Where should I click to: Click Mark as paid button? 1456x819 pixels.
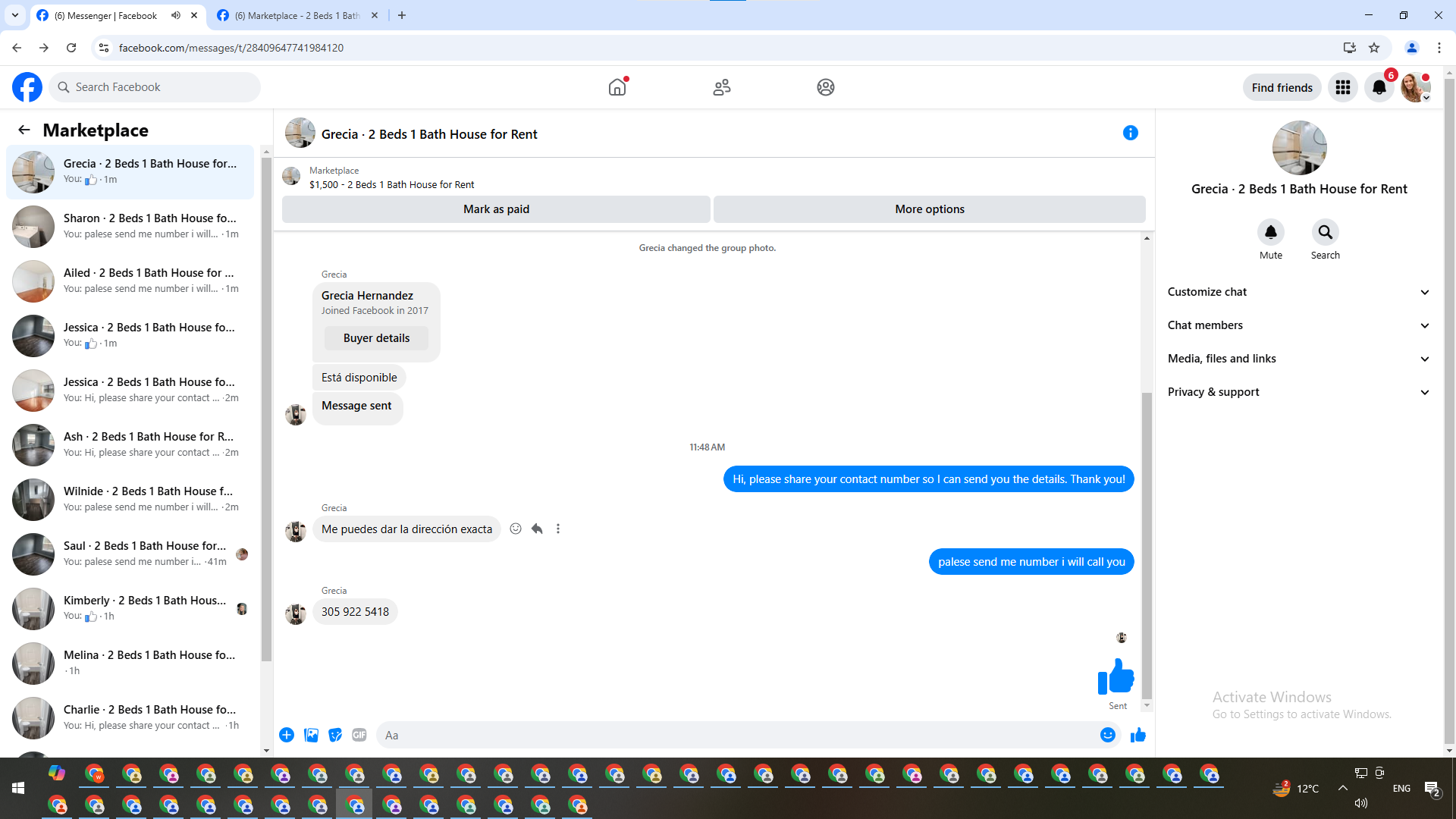(x=496, y=209)
